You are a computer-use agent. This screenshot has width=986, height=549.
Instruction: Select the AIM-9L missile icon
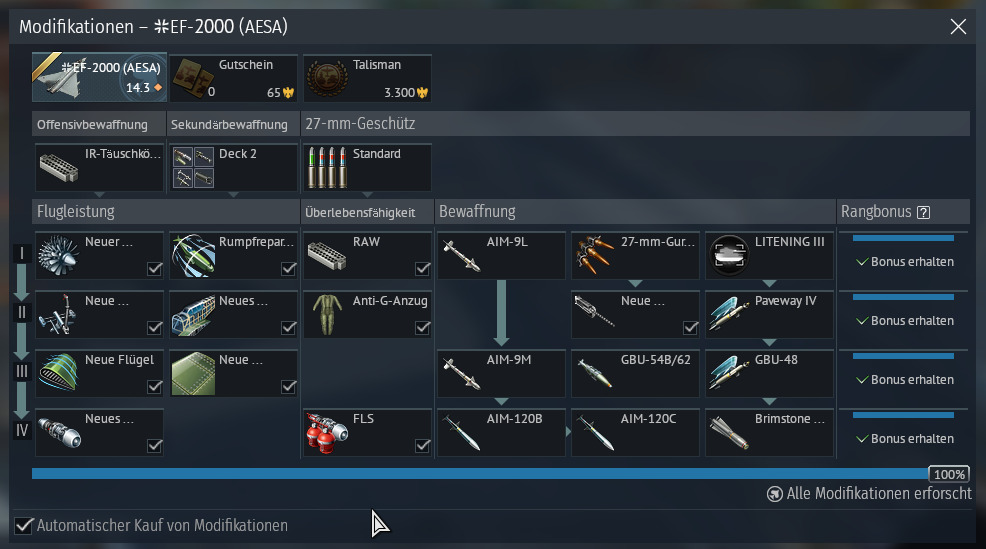(461, 256)
